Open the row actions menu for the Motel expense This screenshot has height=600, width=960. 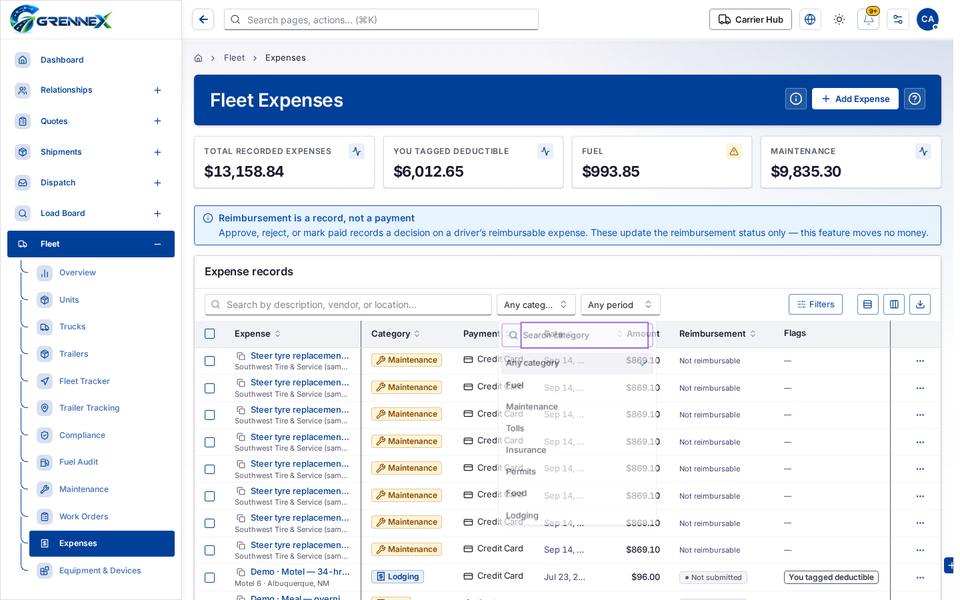pos(920,577)
